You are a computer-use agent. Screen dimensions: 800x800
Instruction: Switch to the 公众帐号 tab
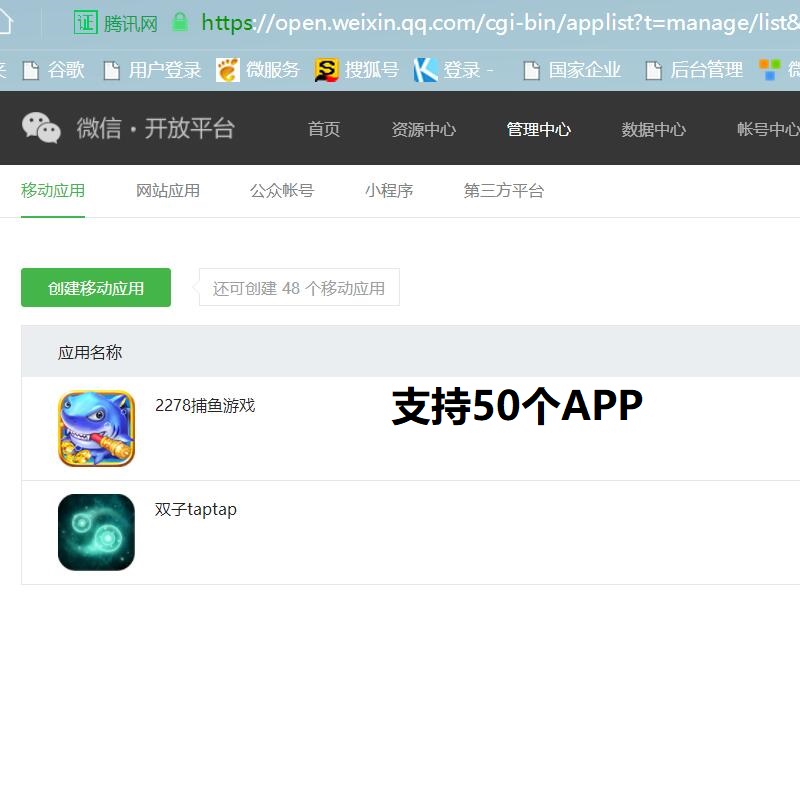tap(282, 191)
